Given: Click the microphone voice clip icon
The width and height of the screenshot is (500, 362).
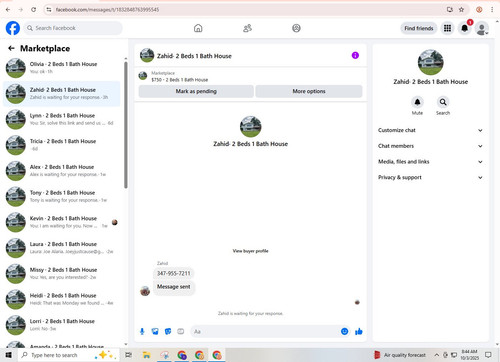Looking at the screenshot, I should (142, 331).
